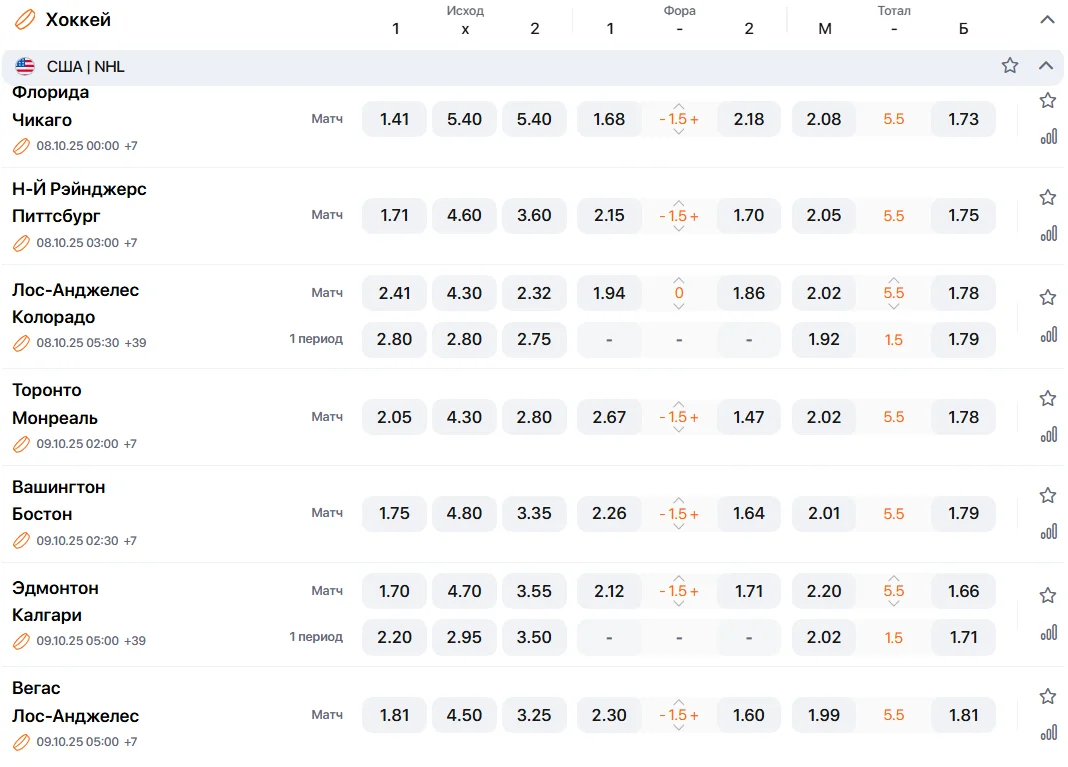Open the Торонто team match page
Screen dimensions: 1068x767
coord(47,390)
